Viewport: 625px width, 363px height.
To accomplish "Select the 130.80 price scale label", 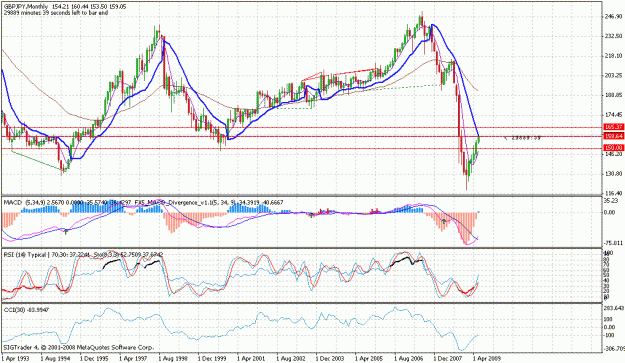I will (613, 174).
